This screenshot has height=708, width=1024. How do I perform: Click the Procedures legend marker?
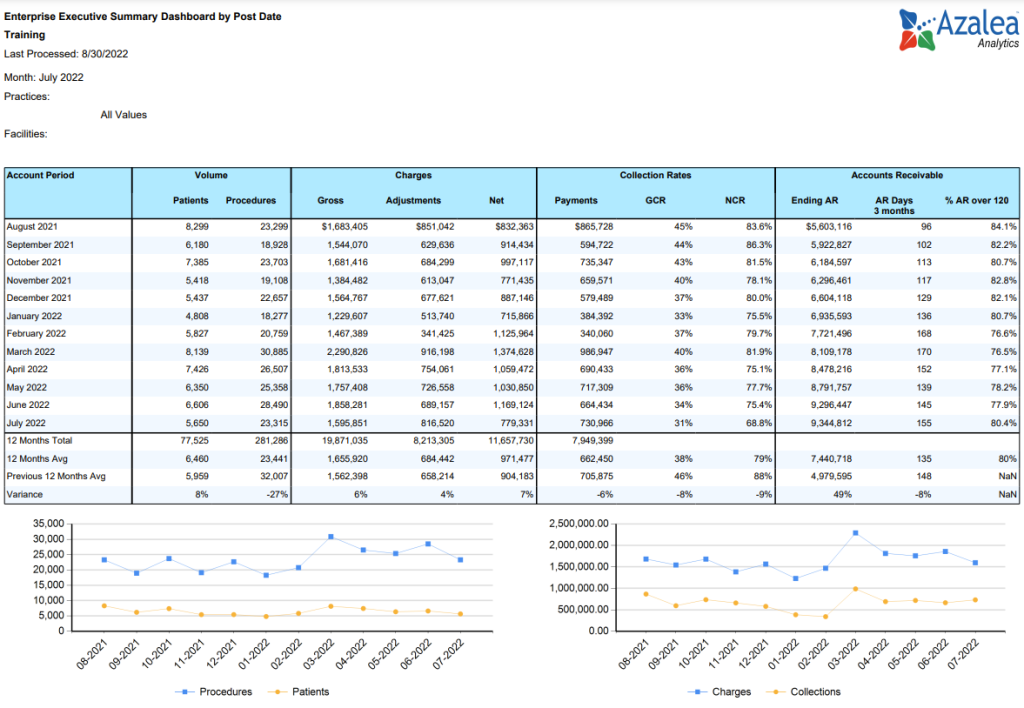point(185,692)
